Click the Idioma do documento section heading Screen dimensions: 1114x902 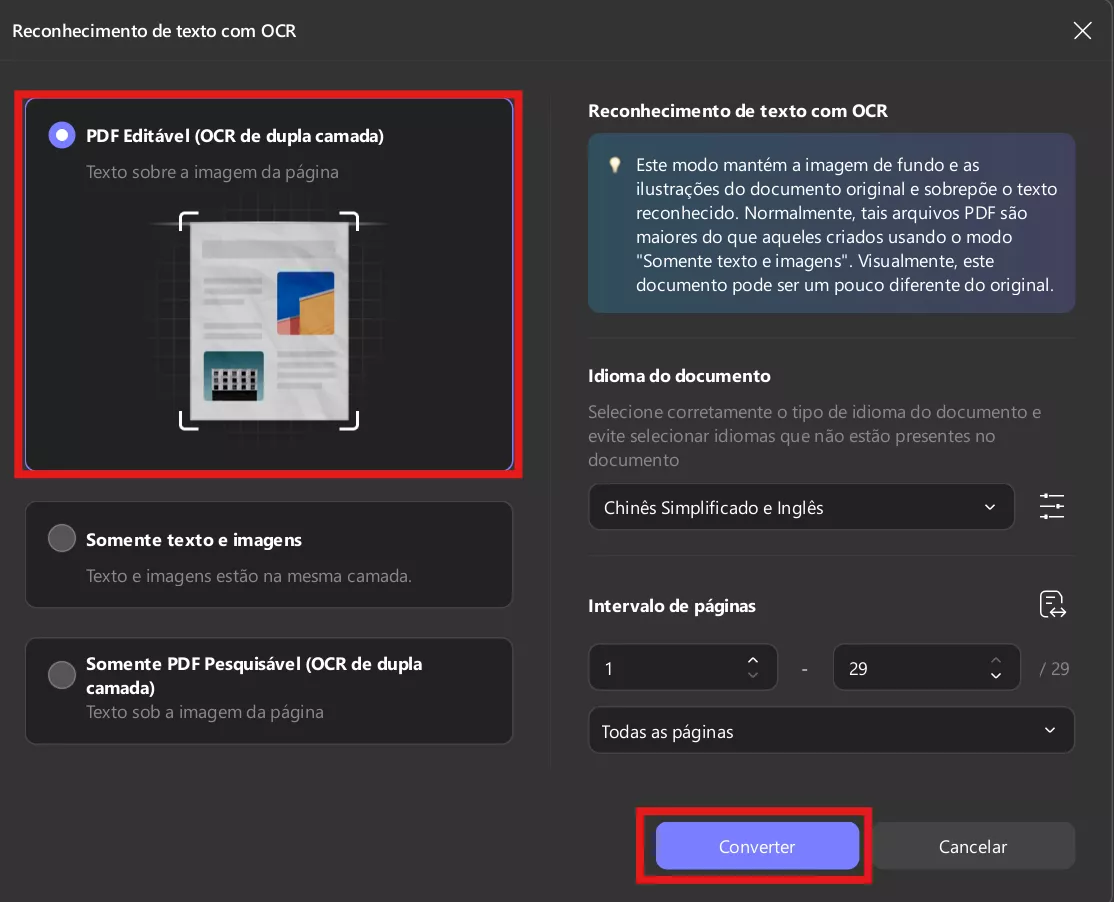(679, 375)
